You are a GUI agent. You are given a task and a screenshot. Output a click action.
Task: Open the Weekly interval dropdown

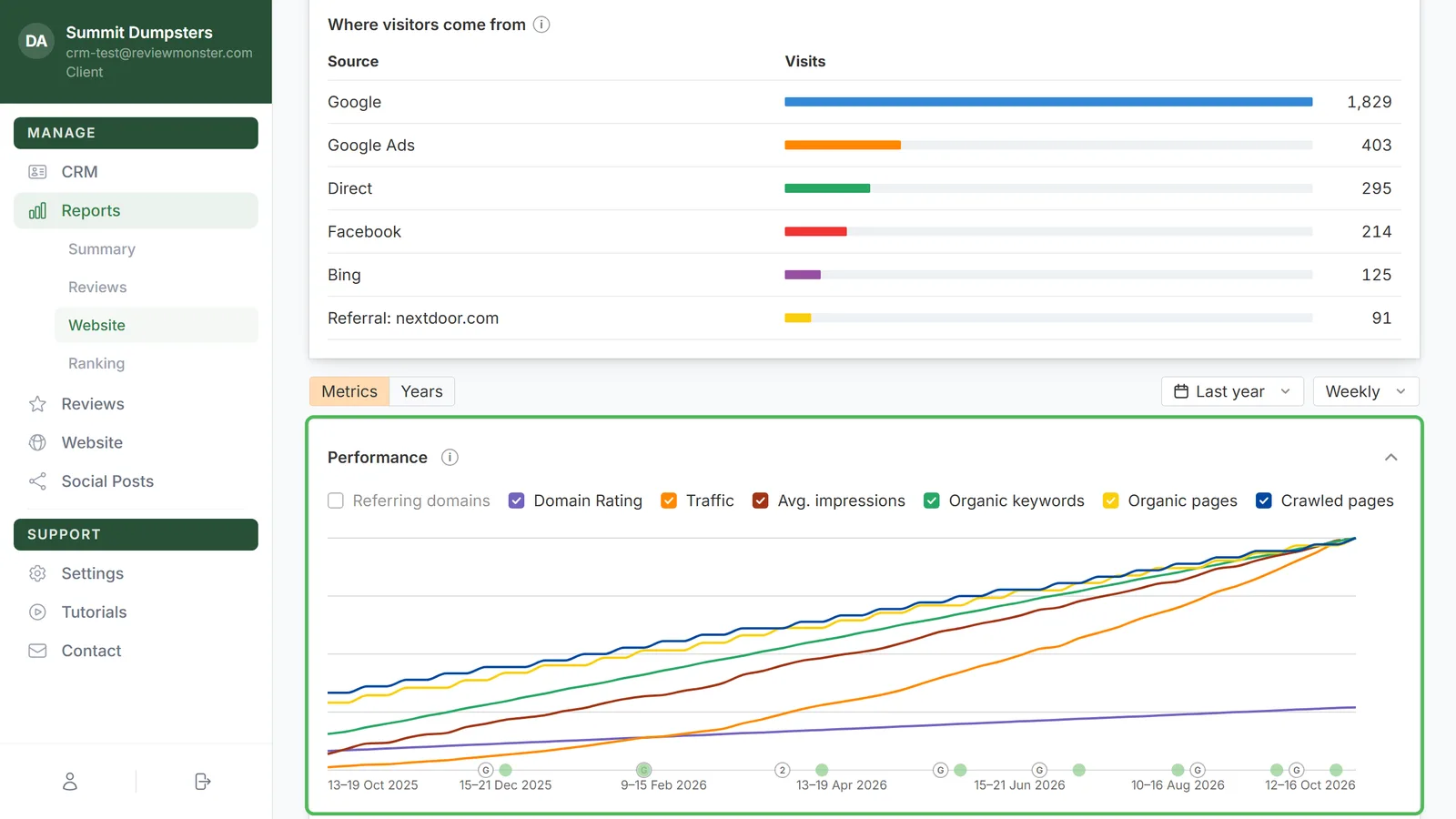click(1366, 391)
